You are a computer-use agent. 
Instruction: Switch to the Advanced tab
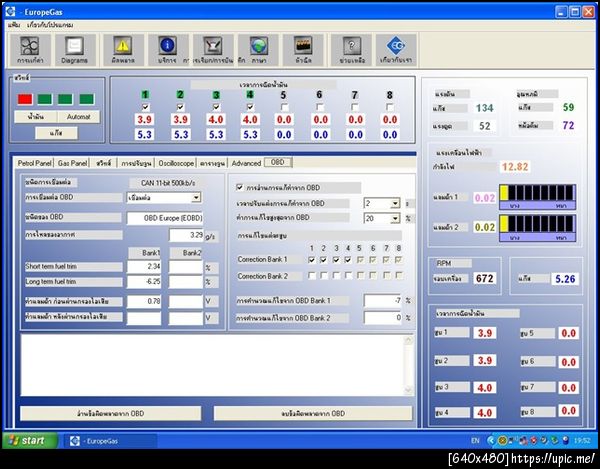pos(246,163)
